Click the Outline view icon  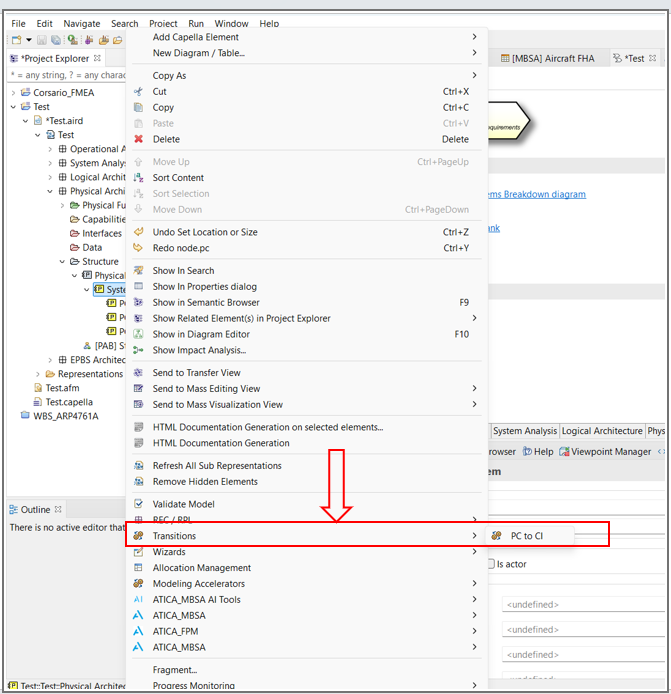[14, 509]
